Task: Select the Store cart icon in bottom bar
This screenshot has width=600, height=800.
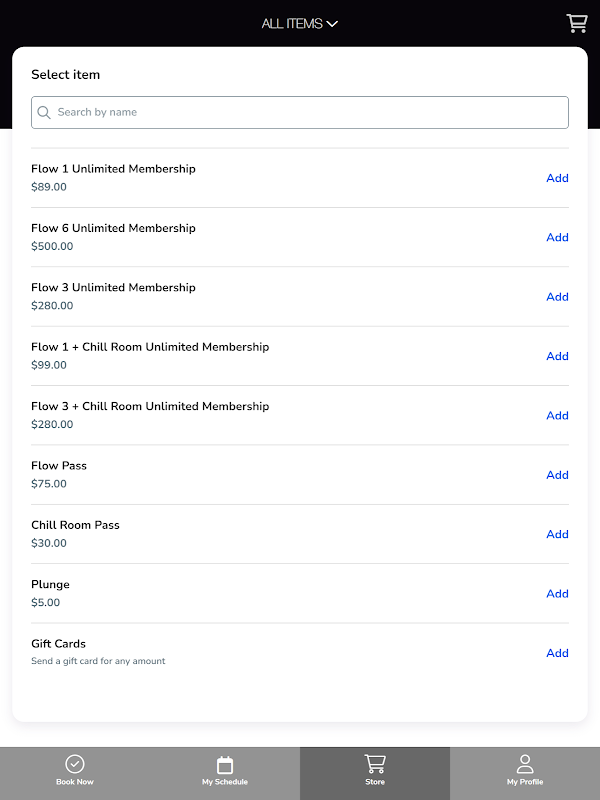Action: pos(375,764)
